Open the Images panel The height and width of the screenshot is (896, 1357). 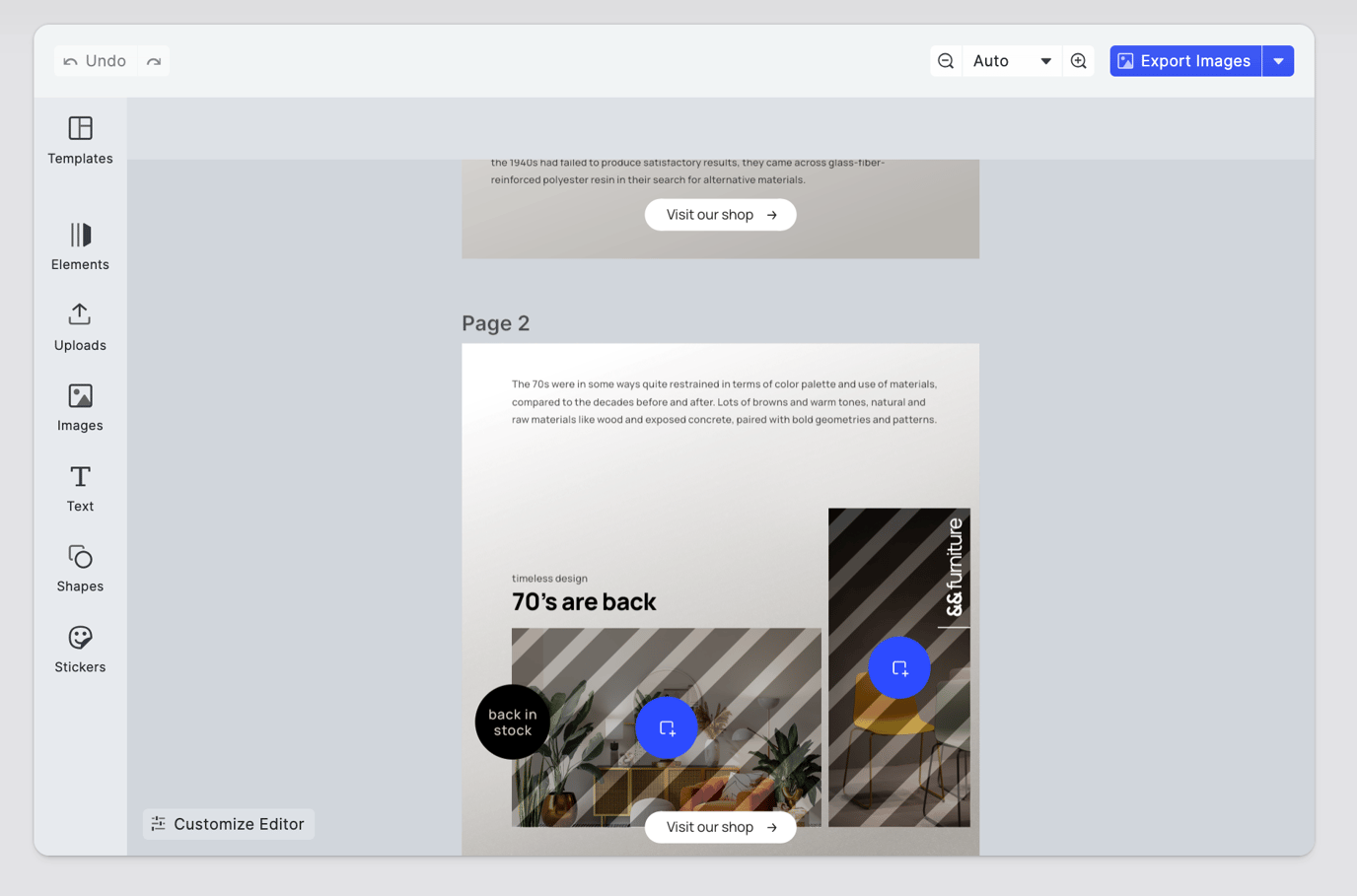point(79,407)
